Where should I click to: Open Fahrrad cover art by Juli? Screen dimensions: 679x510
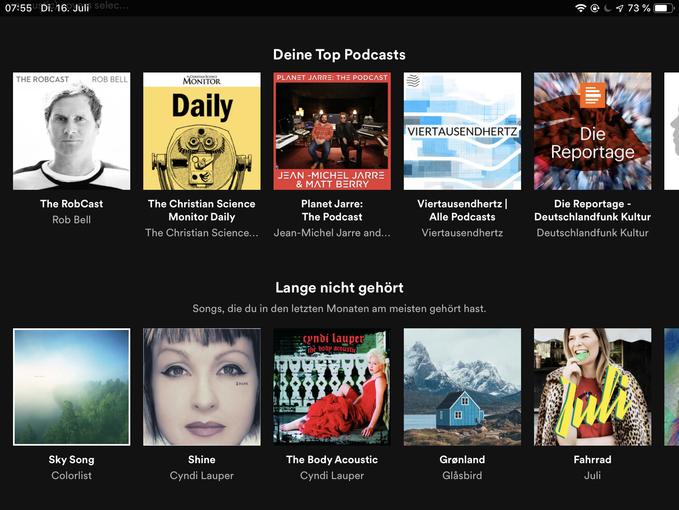pos(592,387)
